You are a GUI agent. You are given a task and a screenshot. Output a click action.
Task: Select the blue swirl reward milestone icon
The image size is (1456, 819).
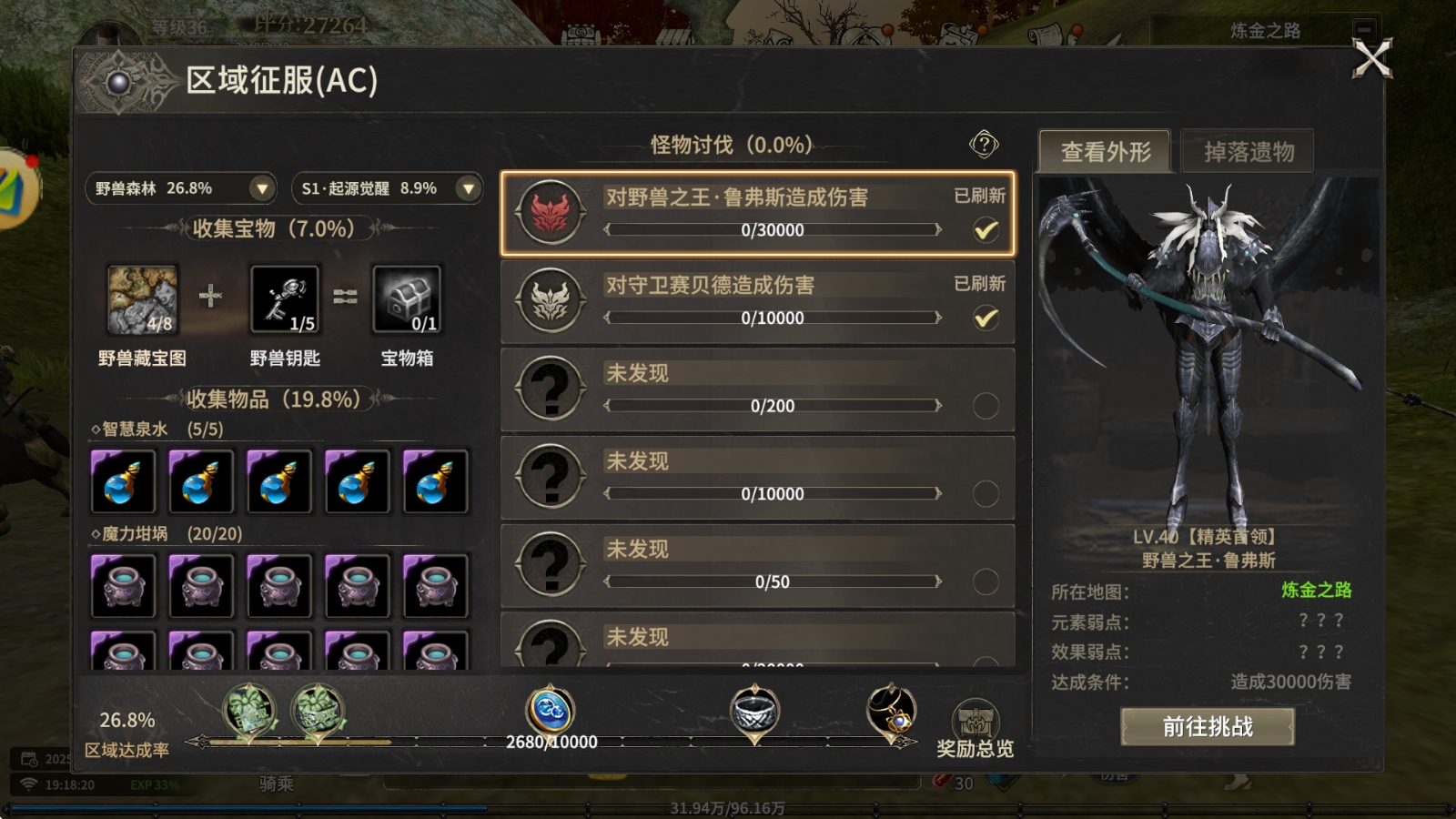pyautogui.click(x=551, y=711)
